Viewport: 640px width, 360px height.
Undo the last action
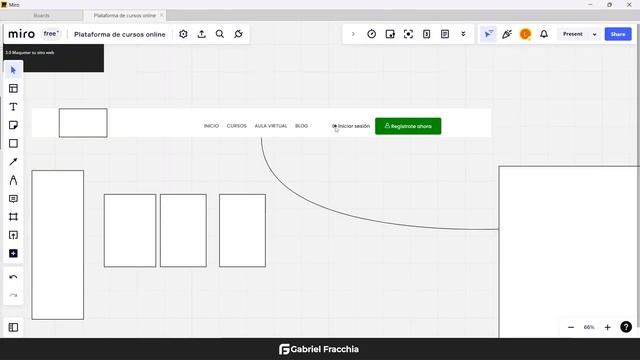13,277
